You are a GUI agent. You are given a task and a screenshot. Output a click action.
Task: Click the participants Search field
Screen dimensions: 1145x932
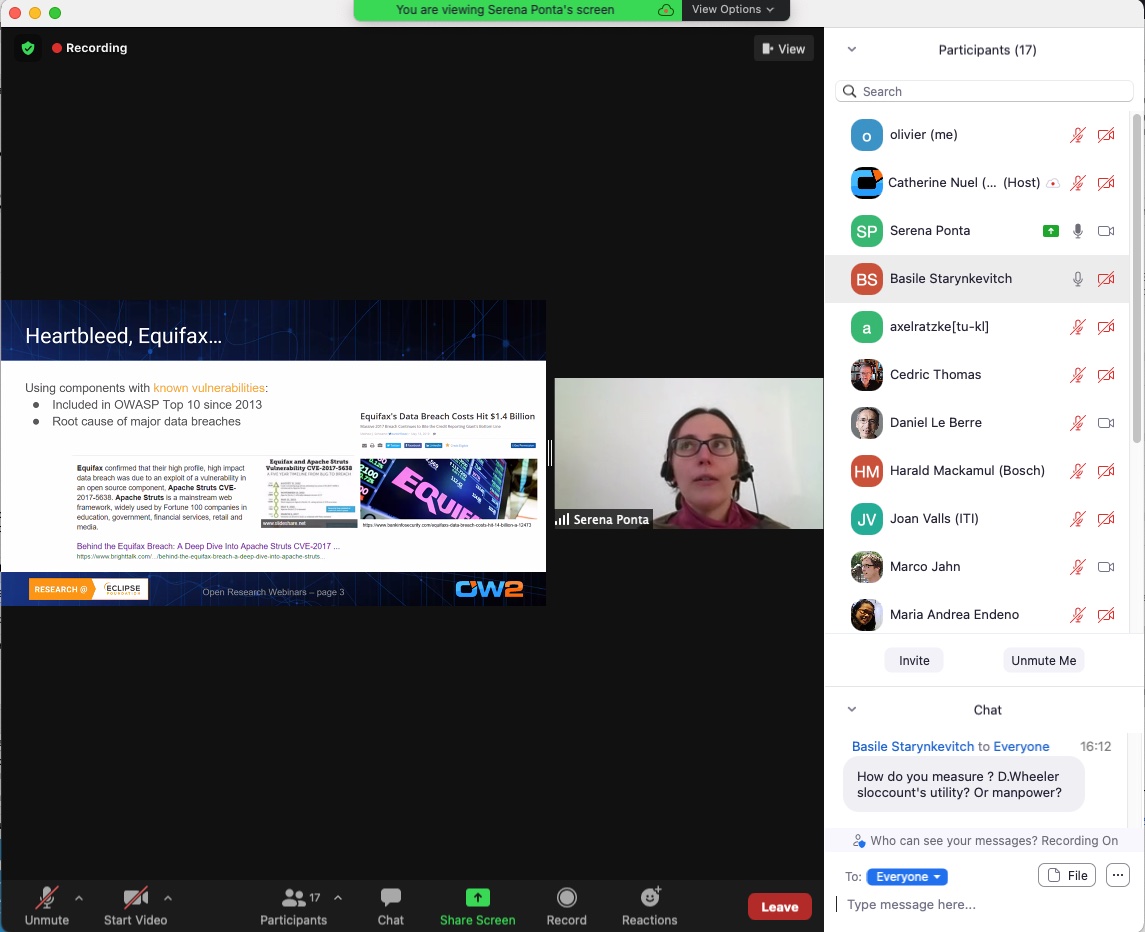[984, 91]
